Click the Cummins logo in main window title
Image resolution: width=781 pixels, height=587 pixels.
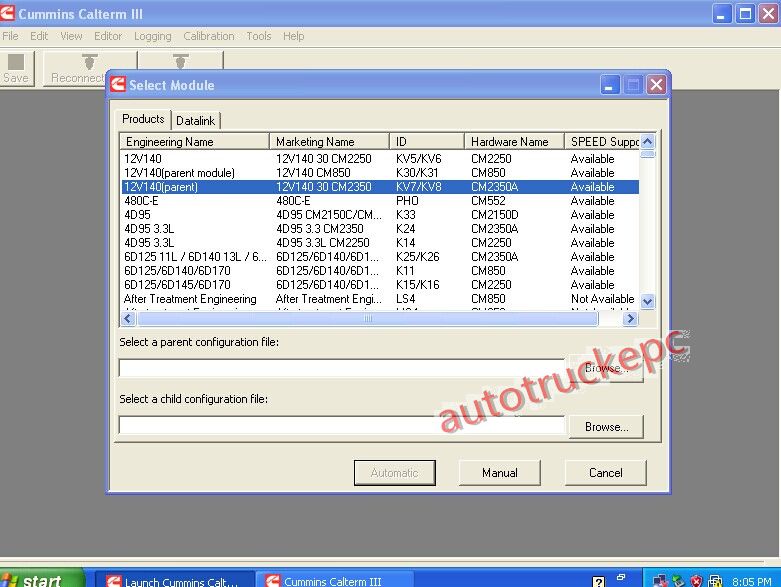coord(7,13)
